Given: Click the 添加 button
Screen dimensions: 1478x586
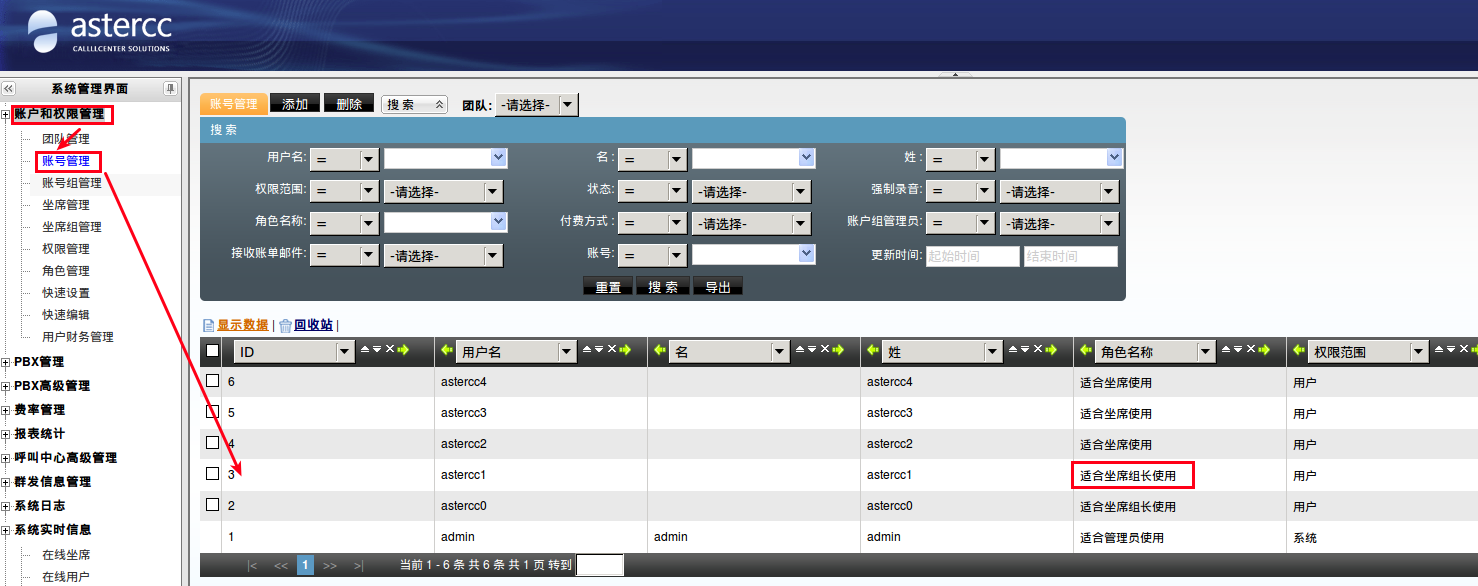Looking at the screenshot, I should click(x=295, y=104).
